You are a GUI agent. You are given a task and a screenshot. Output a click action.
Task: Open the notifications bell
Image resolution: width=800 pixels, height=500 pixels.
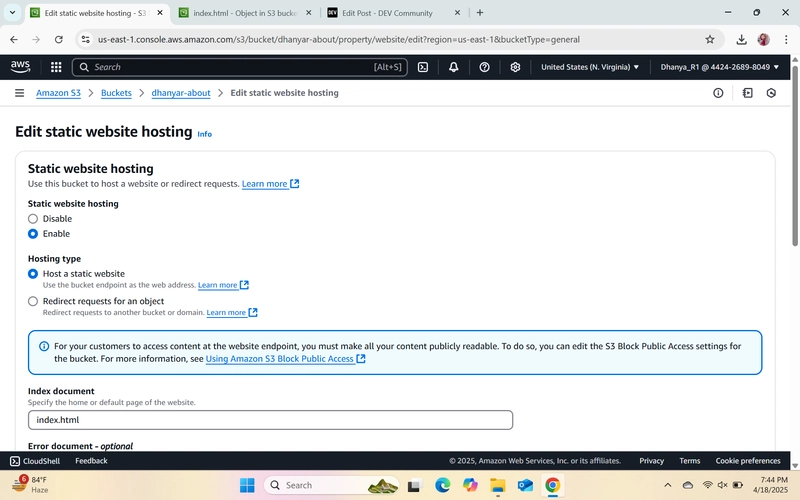tap(454, 67)
